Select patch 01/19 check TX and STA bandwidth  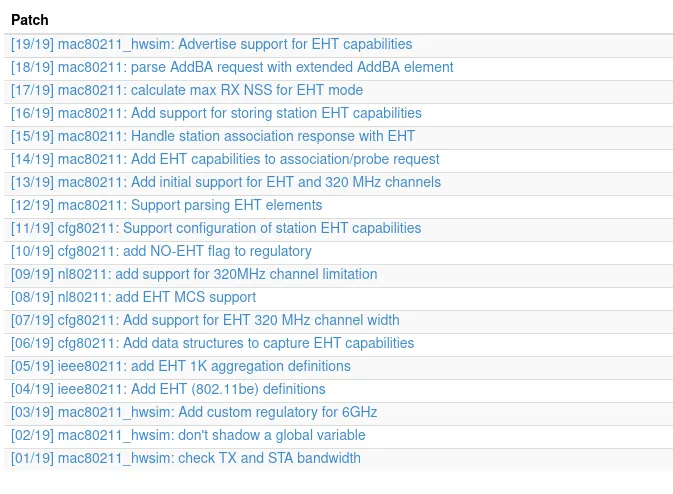click(x=186, y=458)
